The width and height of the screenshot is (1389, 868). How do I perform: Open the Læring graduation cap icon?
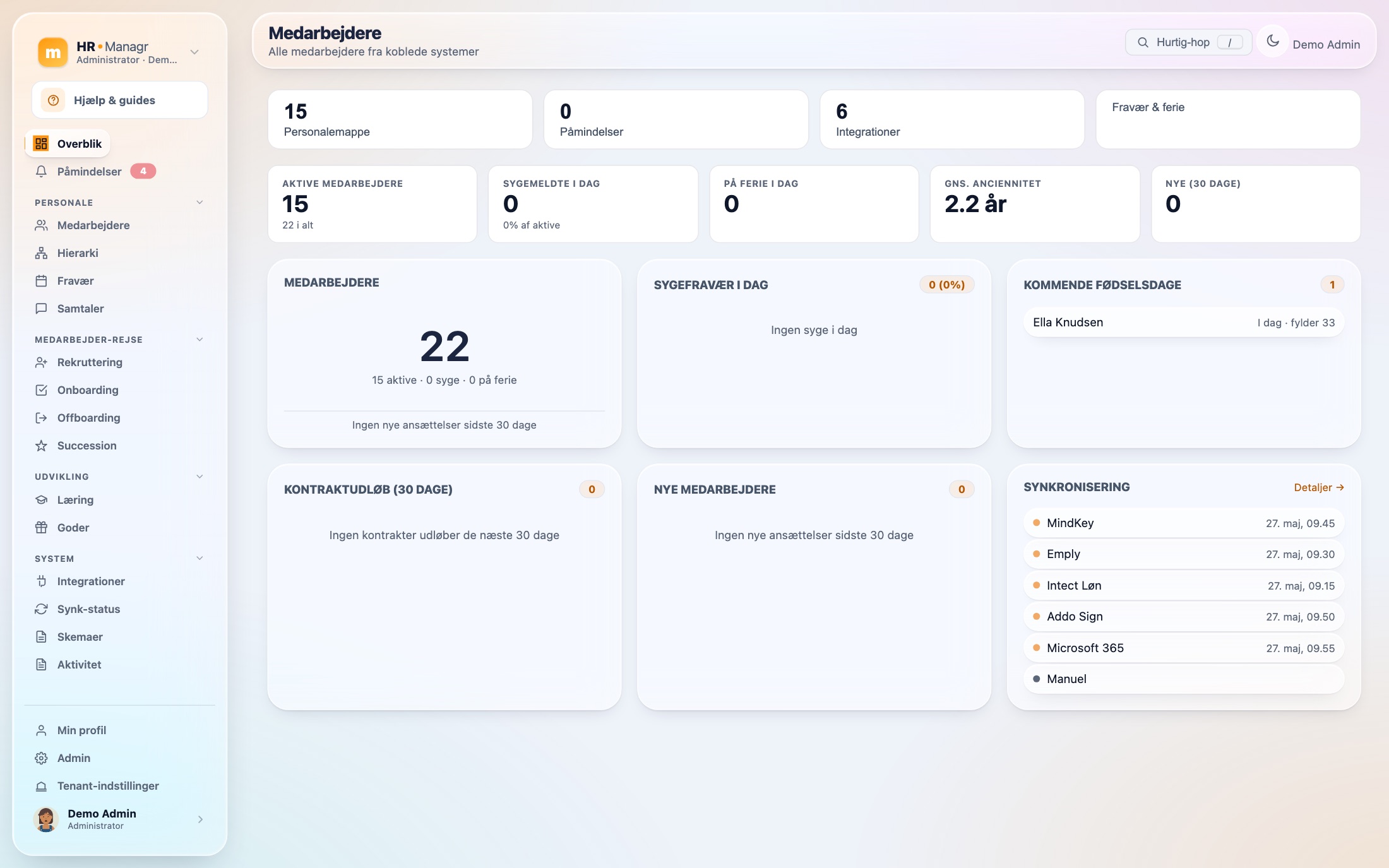point(41,500)
